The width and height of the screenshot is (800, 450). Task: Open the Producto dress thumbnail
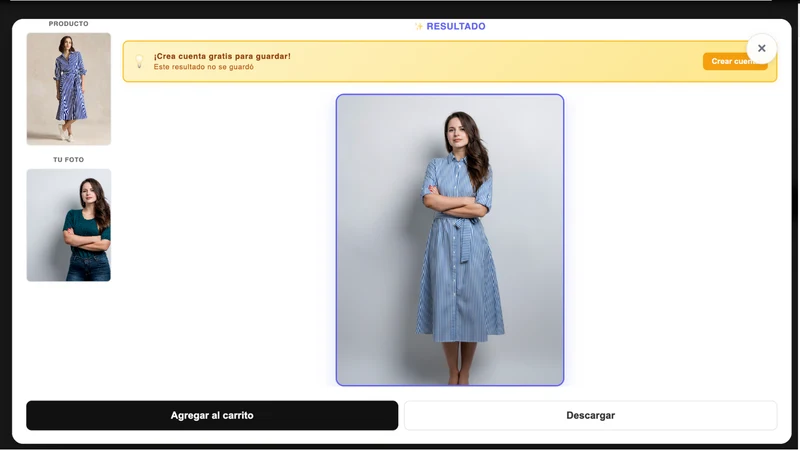point(69,89)
